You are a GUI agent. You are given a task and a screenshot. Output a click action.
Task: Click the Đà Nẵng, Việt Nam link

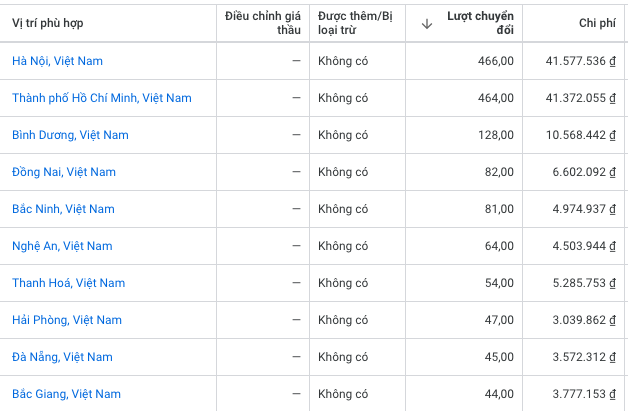click(62, 357)
